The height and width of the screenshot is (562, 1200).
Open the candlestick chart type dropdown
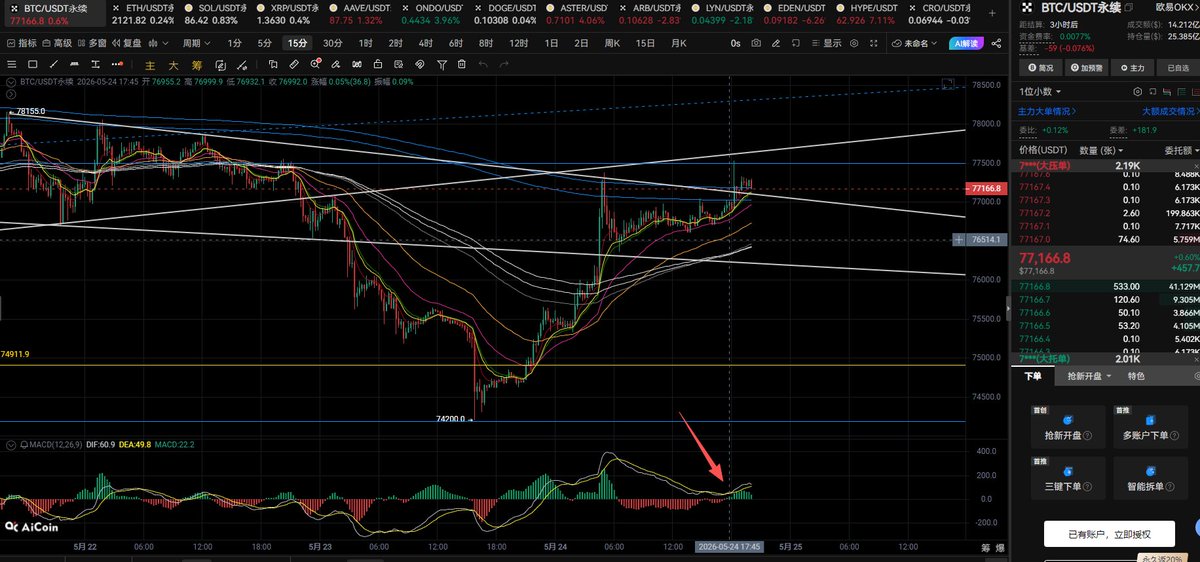159,43
